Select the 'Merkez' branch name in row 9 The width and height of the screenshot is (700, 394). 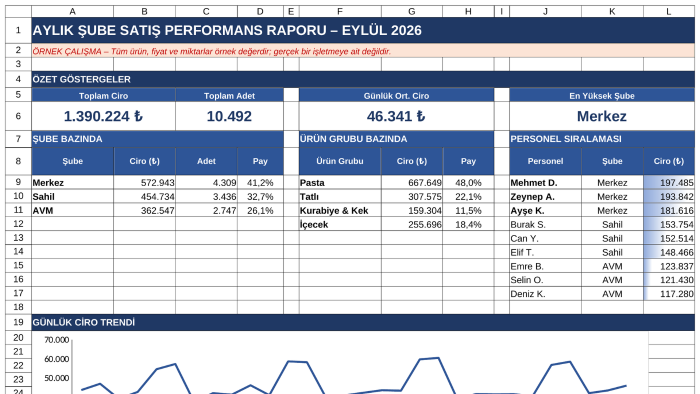coord(72,182)
